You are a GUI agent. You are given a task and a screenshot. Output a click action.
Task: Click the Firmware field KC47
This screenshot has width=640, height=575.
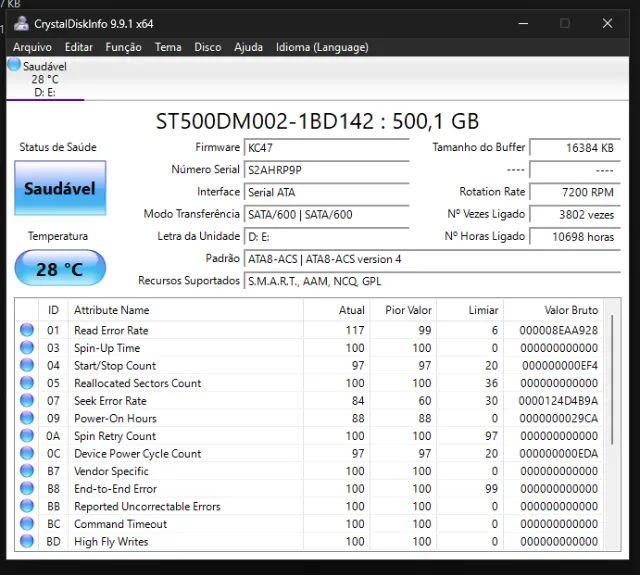click(327, 147)
